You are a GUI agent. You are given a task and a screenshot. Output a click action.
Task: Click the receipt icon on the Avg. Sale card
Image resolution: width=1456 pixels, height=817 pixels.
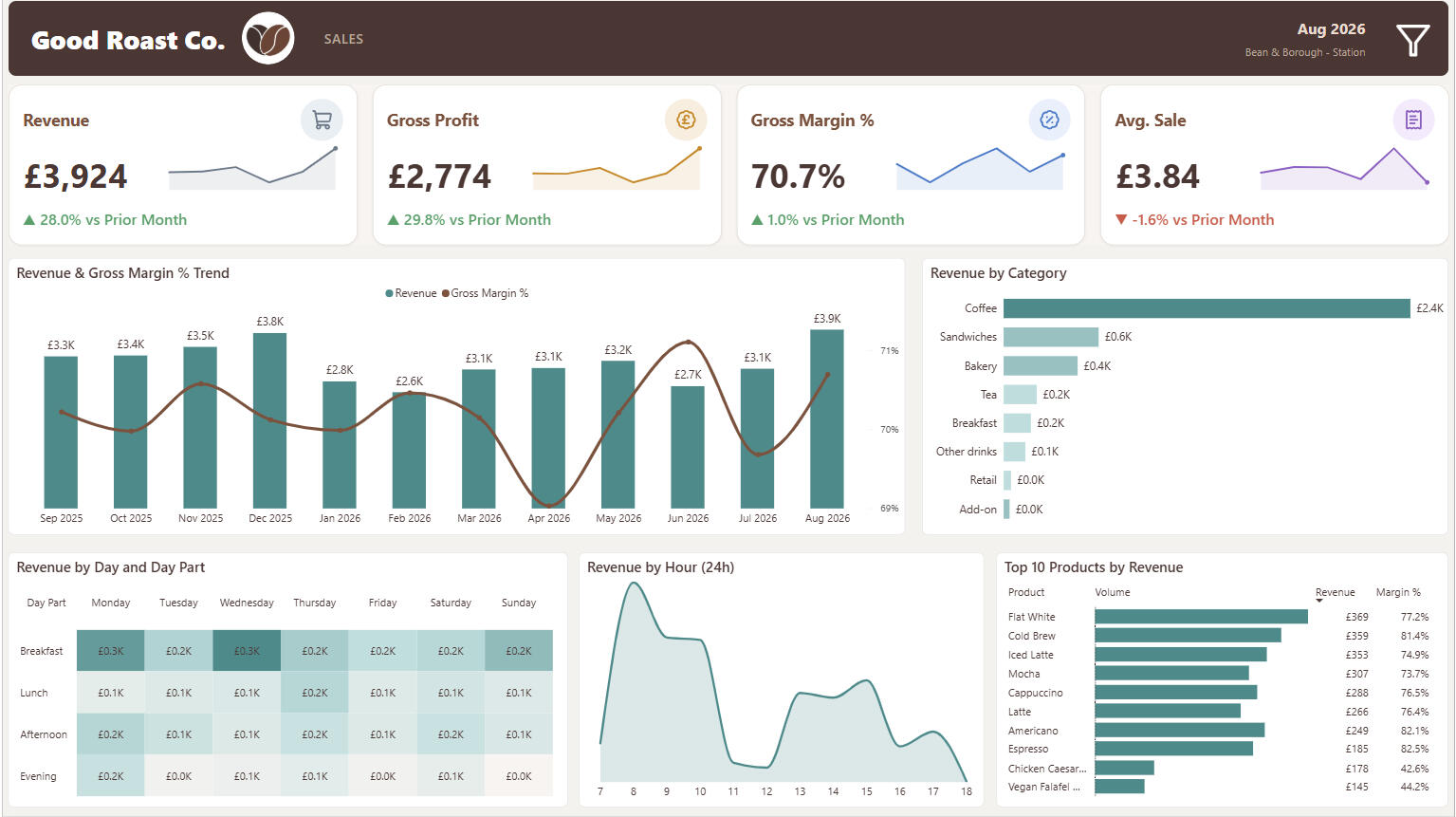pos(1413,121)
